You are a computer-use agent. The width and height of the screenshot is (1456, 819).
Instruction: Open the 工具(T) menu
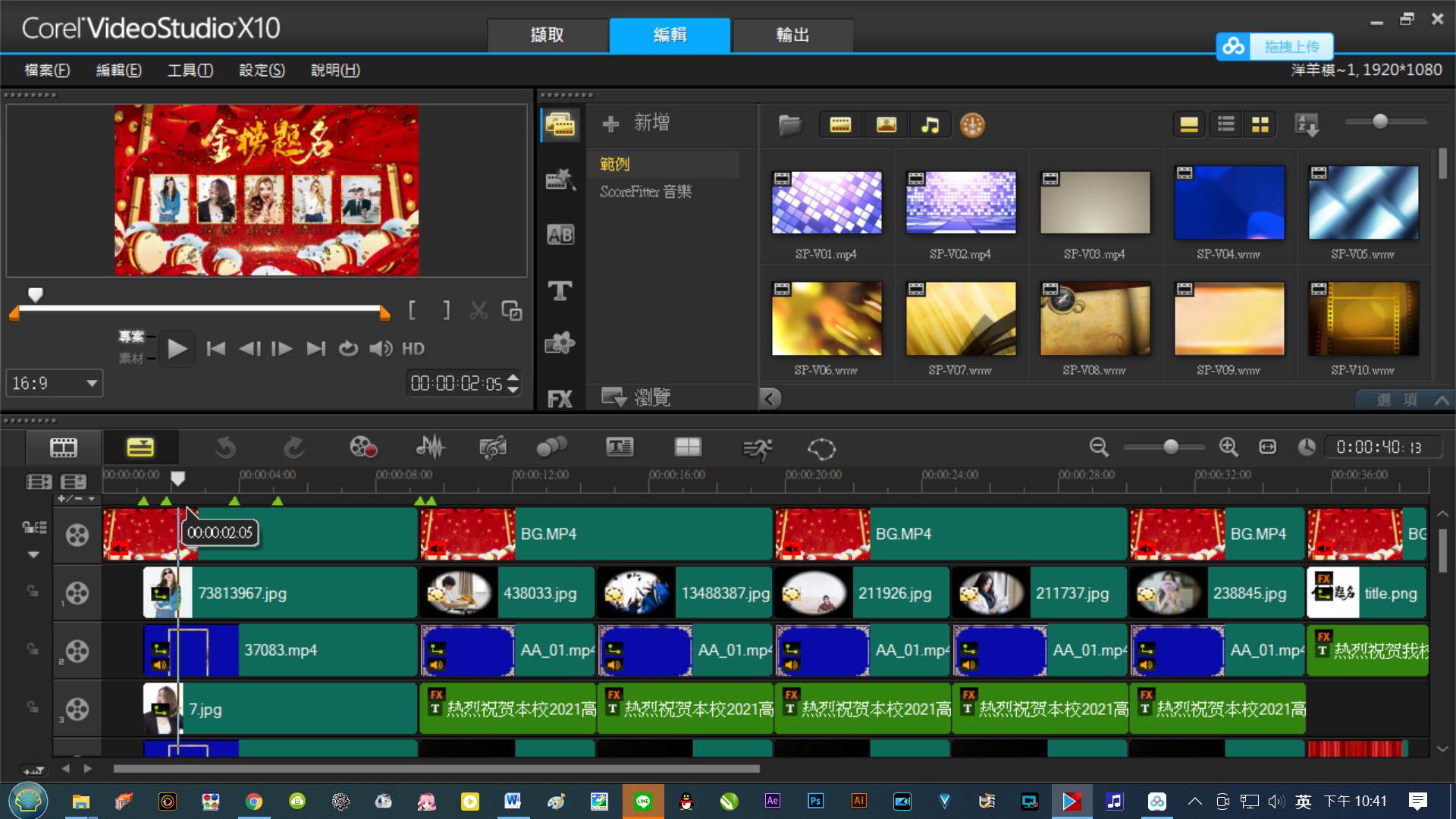[x=190, y=70]
